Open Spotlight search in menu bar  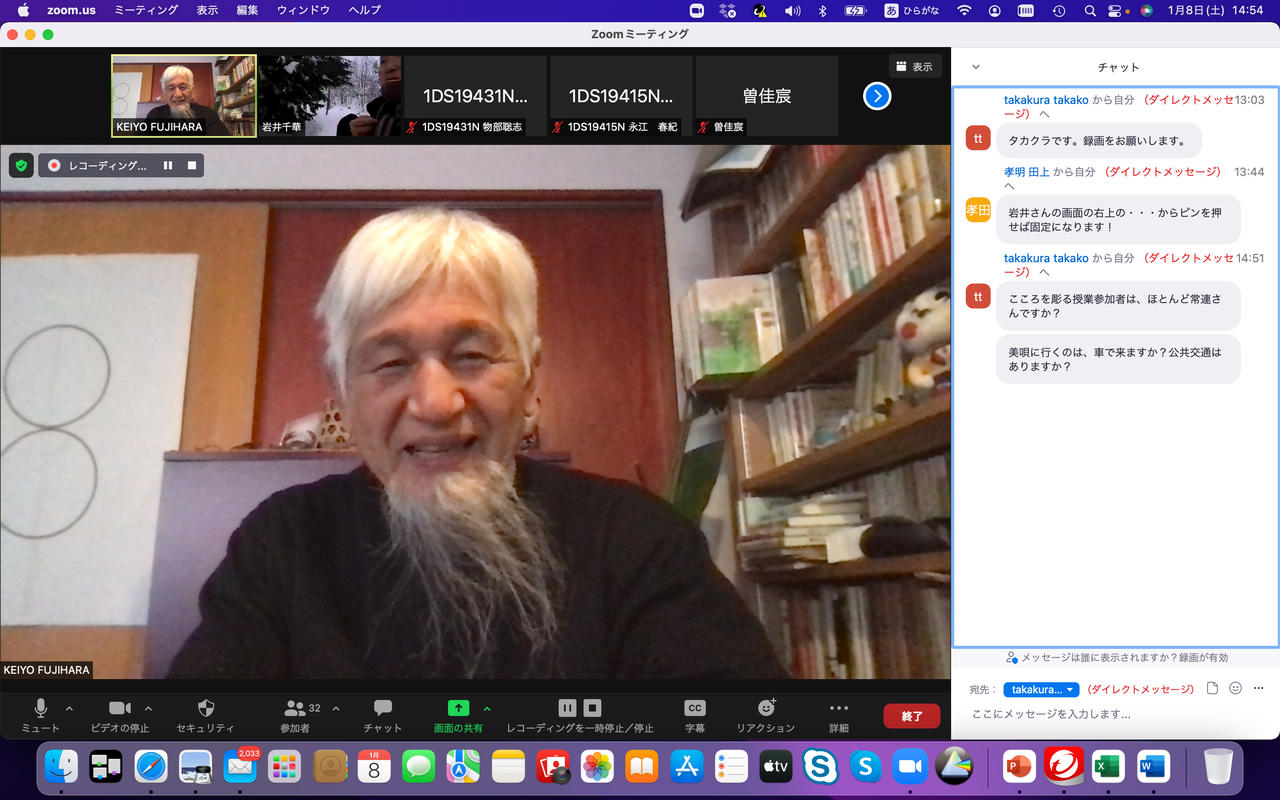coord(1089,10)
